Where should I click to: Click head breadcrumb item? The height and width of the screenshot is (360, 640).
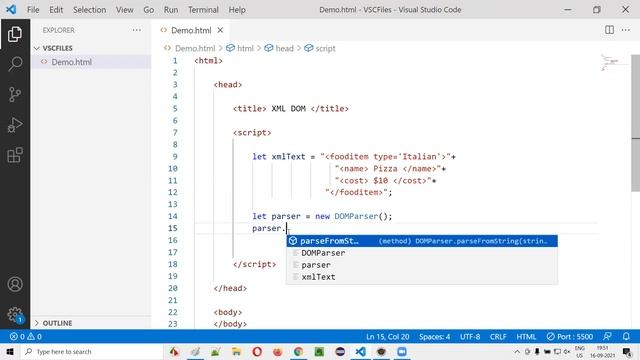tap(284, 48)
